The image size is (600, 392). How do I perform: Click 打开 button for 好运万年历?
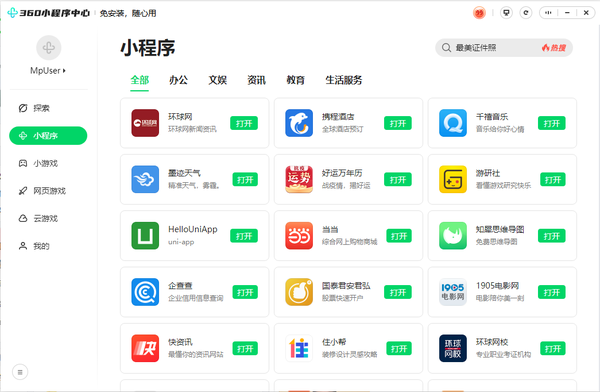pos(398,180)
